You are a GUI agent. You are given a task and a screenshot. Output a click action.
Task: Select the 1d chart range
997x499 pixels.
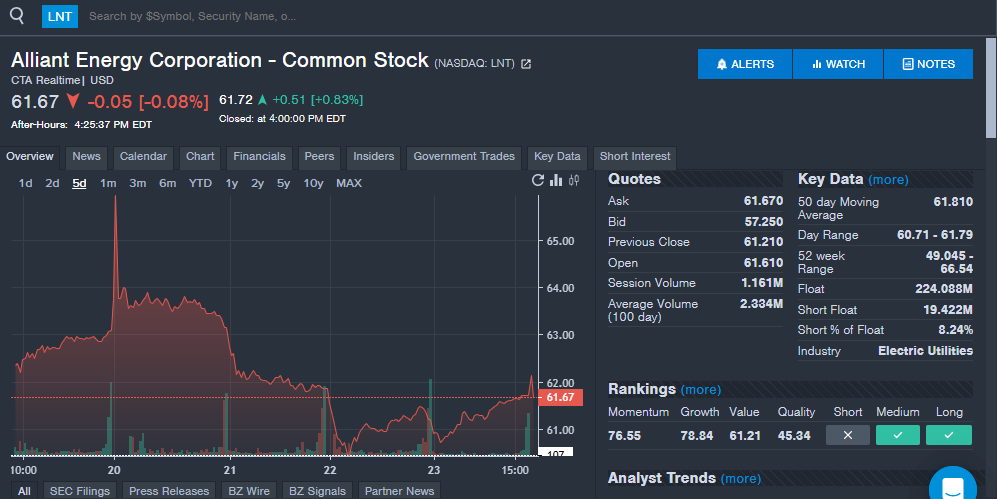(x=25, y=183)
